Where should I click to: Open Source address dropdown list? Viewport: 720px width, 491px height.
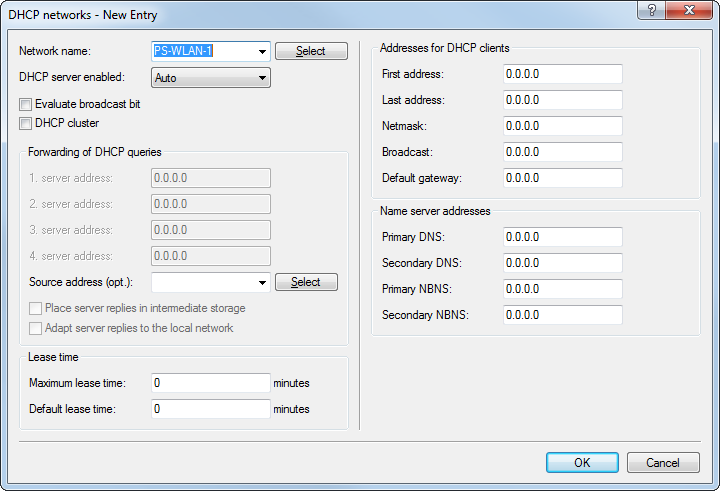pos(262,282)
